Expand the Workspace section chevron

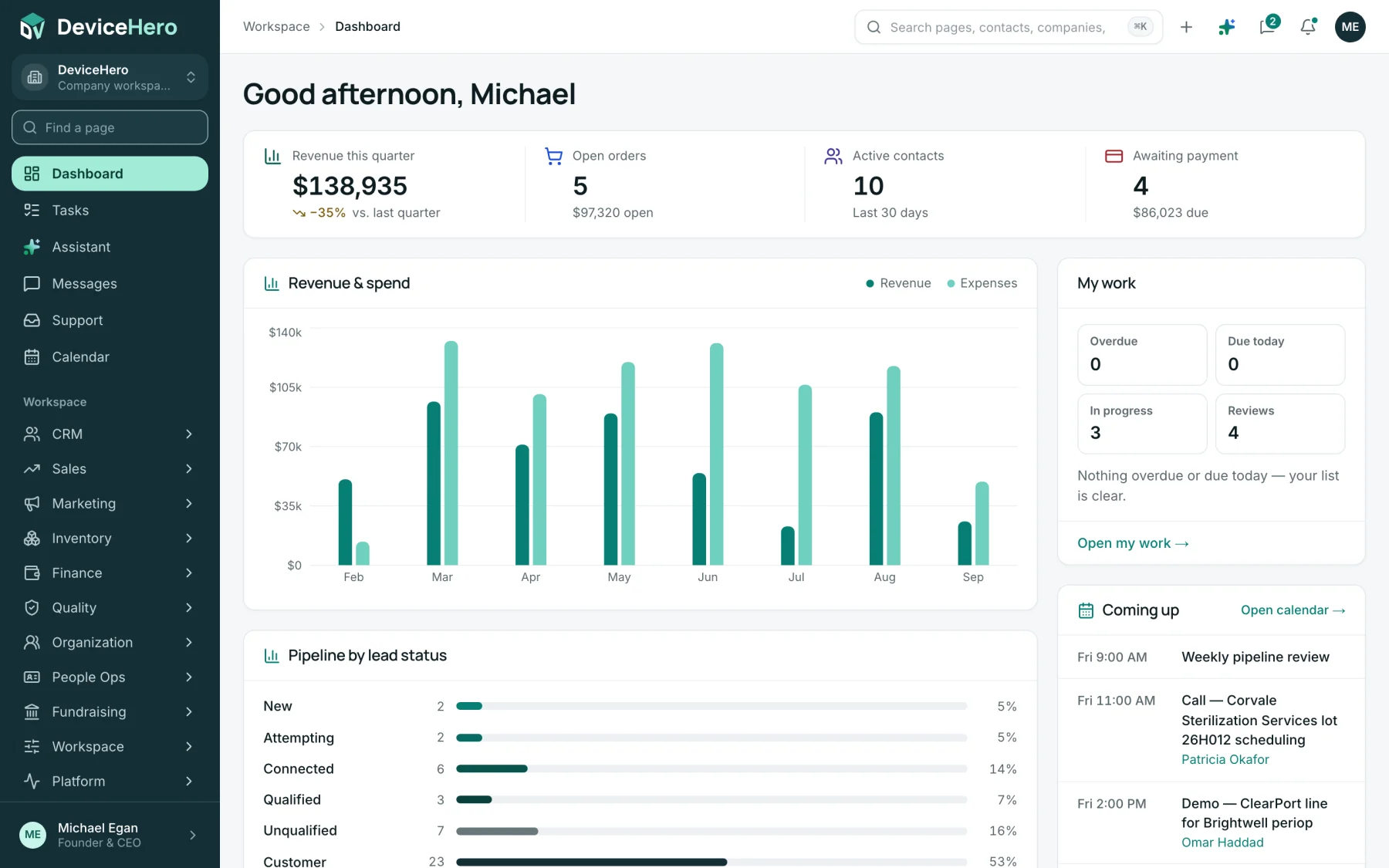point(189,746)
